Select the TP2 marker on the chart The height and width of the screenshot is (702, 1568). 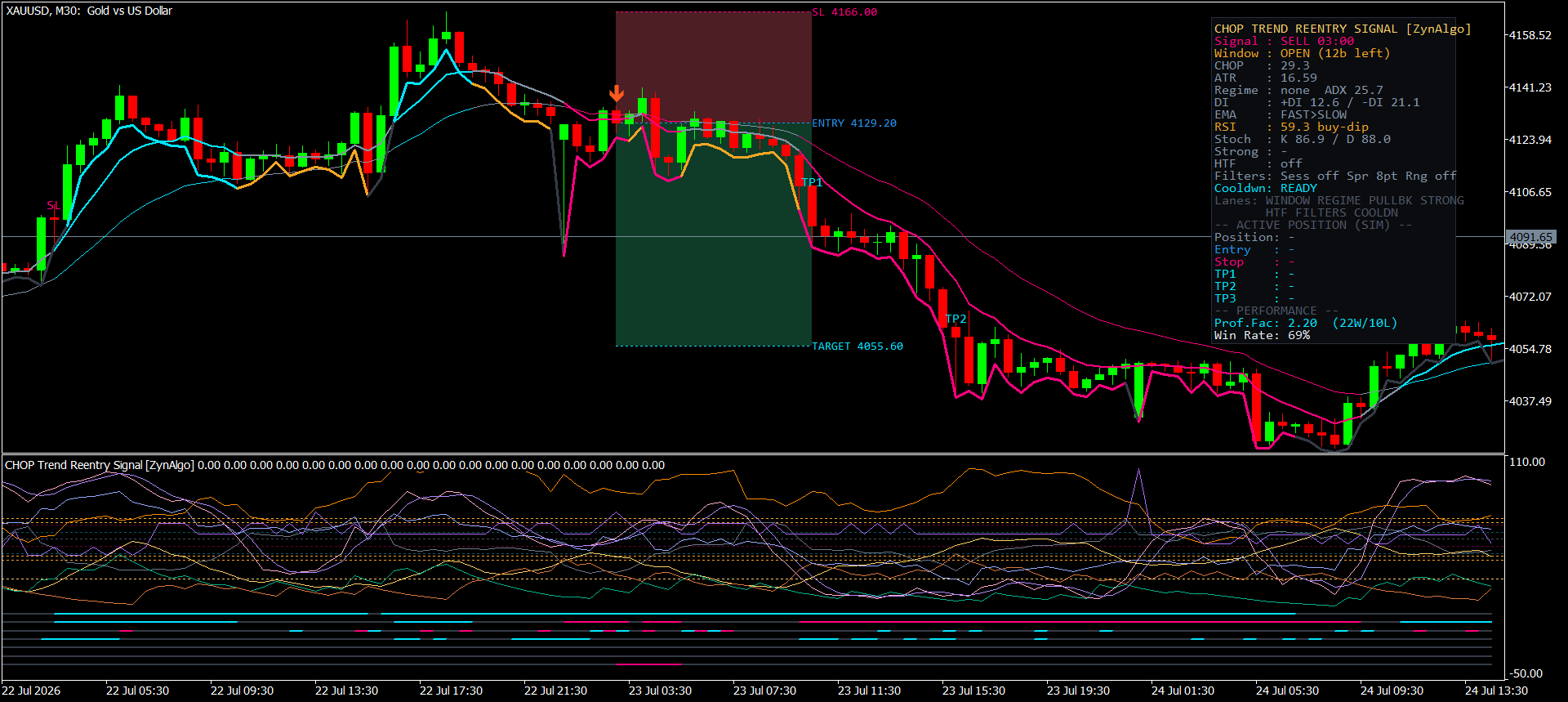coord(955,319)
